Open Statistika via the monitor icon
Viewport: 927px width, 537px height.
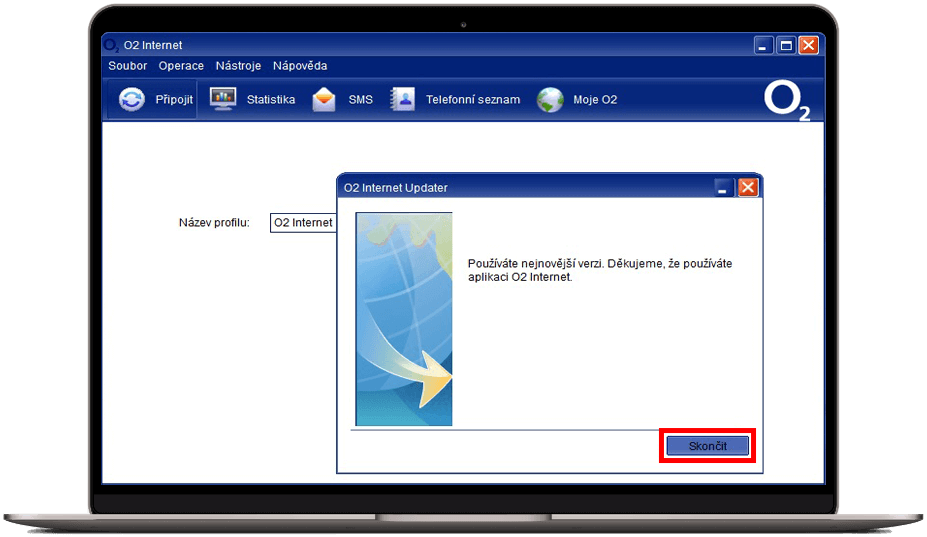[x=222, y=100]
